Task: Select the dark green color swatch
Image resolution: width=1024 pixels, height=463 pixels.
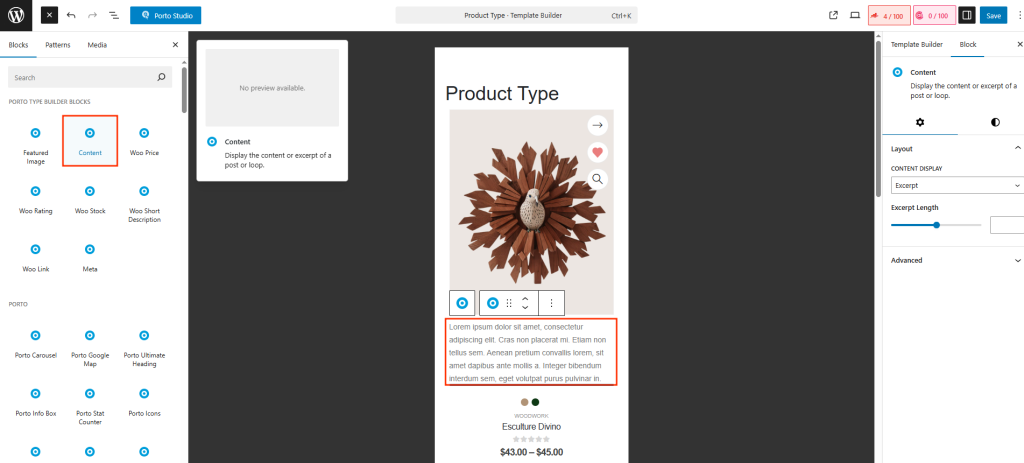Action: (535, 402)
